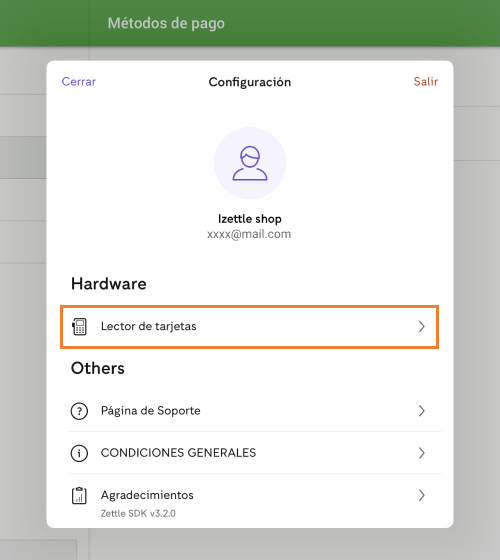Expand CONDICIONES GENERALES chevron arrow
500x560 pixels.
pos(422,453)
